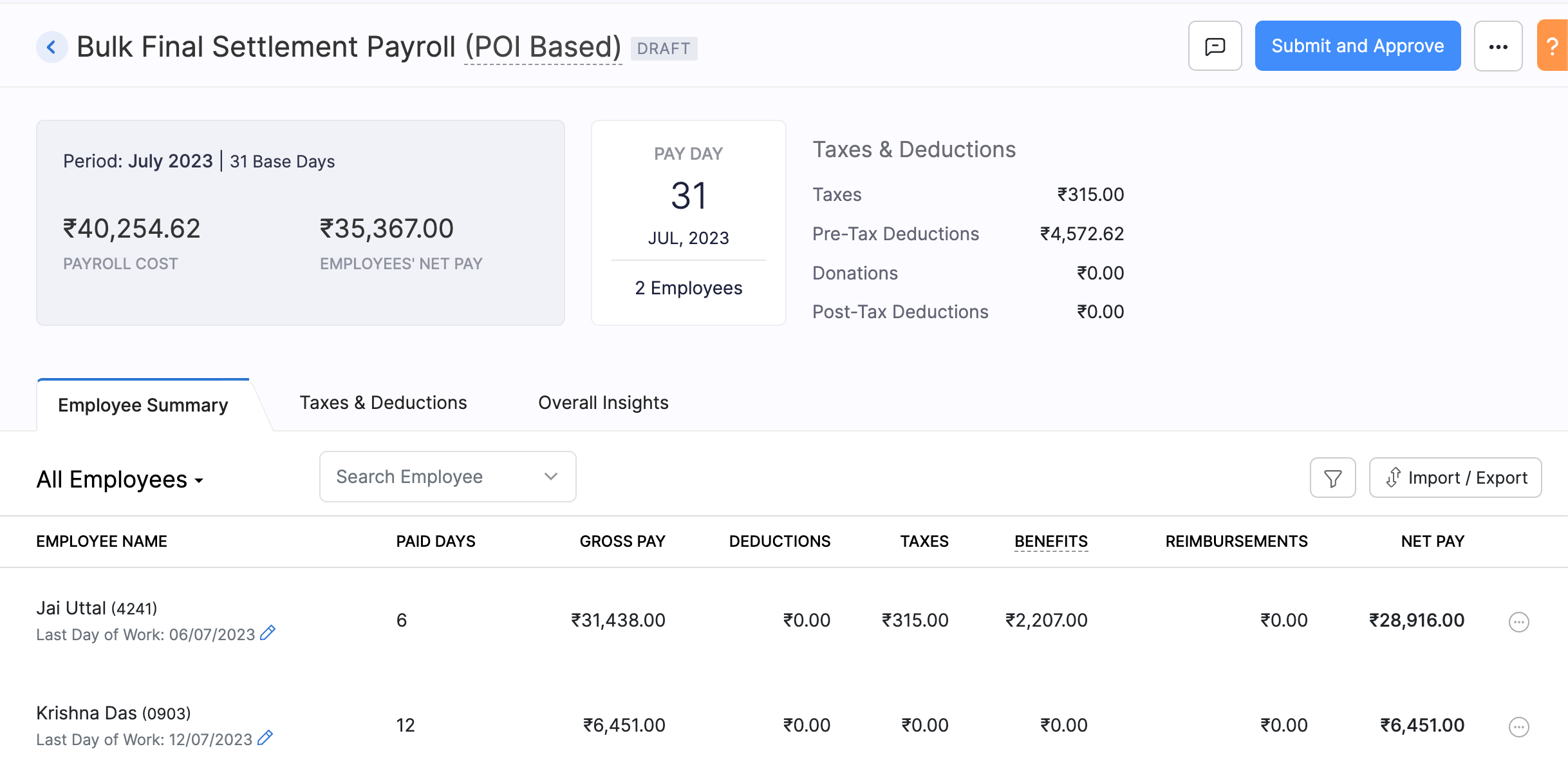
Task: Open the All Employees filter dropdown
Action: tap(120, 479)
